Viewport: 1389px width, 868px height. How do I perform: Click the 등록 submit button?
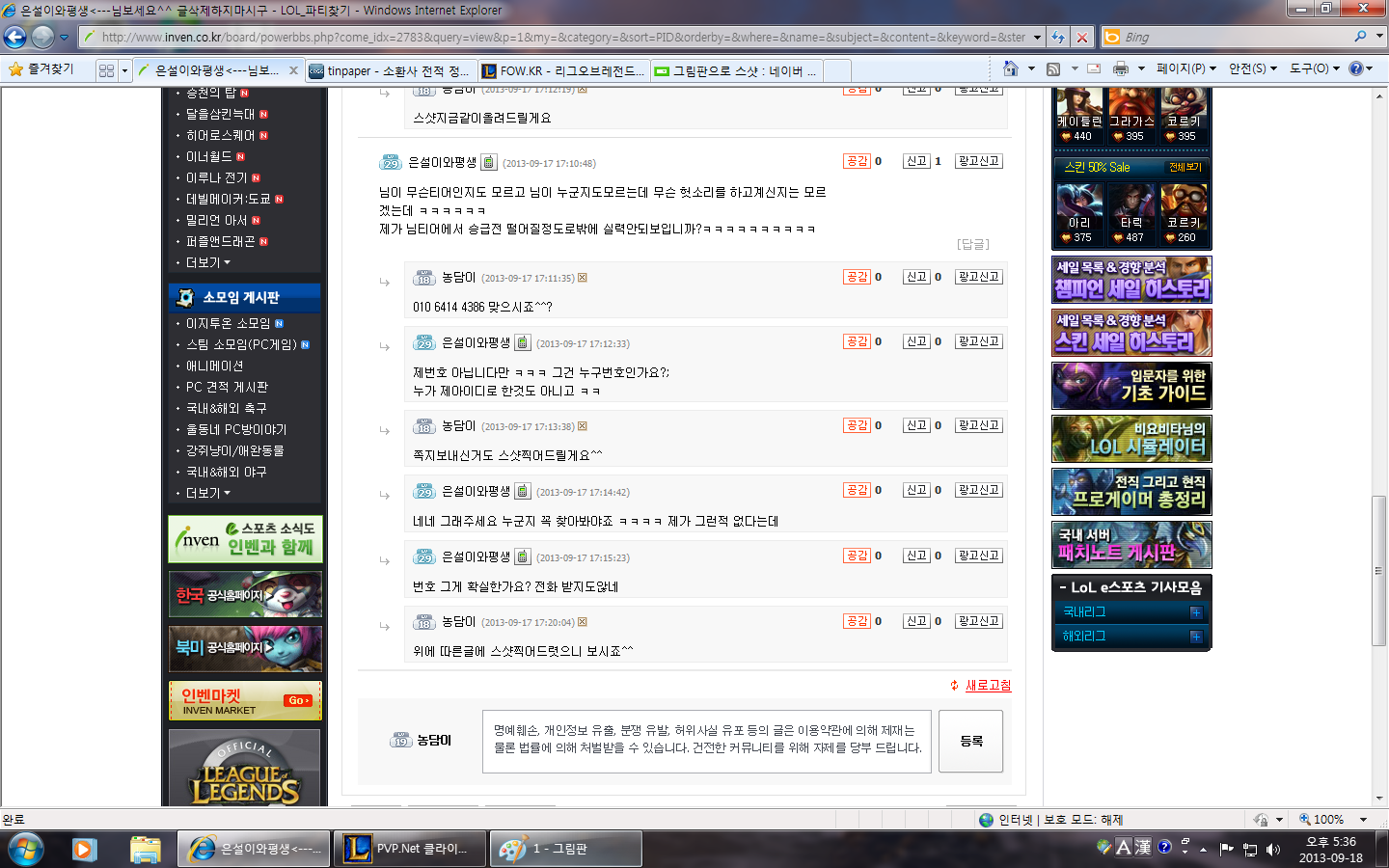point(971,741)
